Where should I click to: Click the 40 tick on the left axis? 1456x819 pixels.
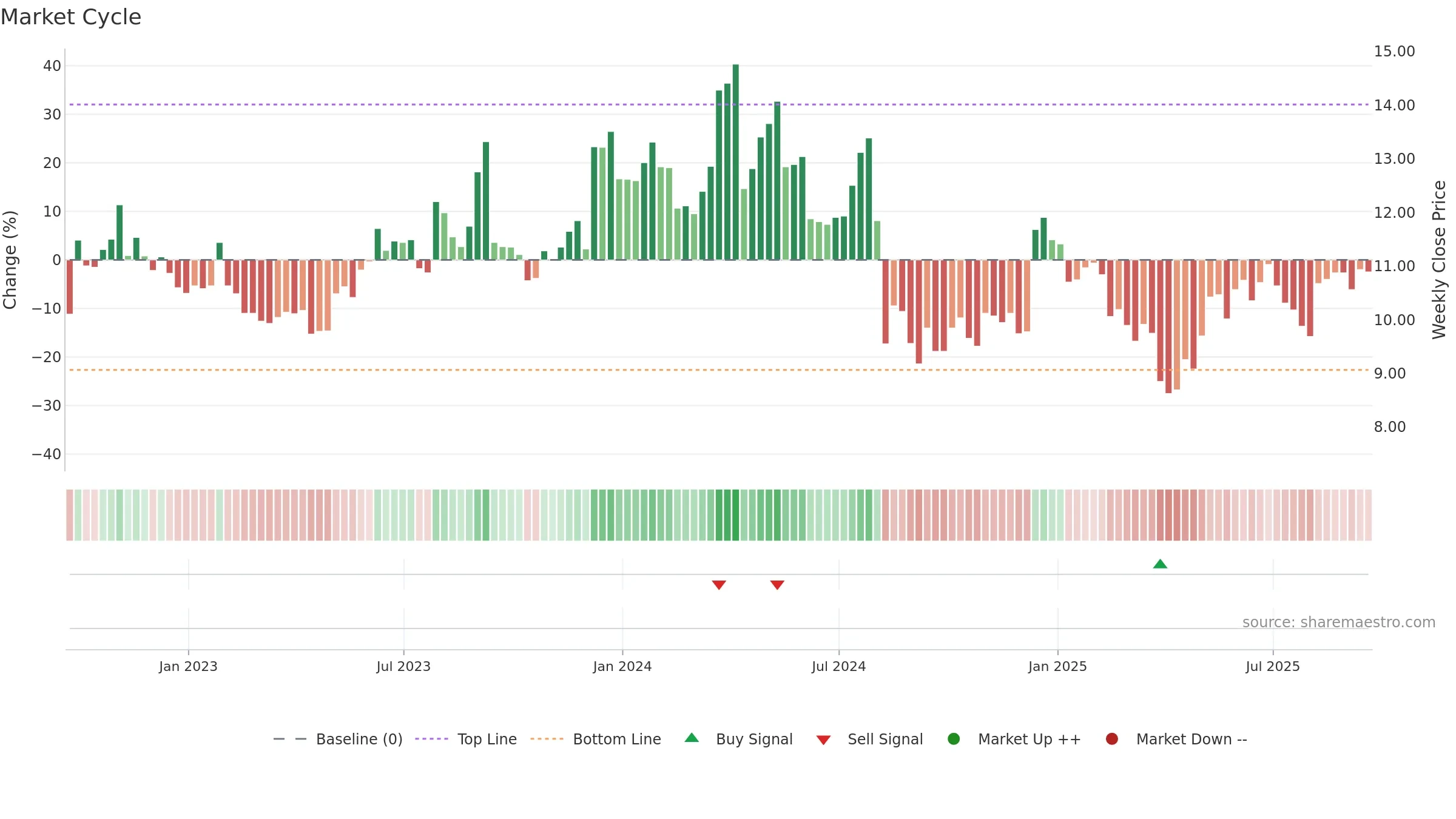point(52,66)
